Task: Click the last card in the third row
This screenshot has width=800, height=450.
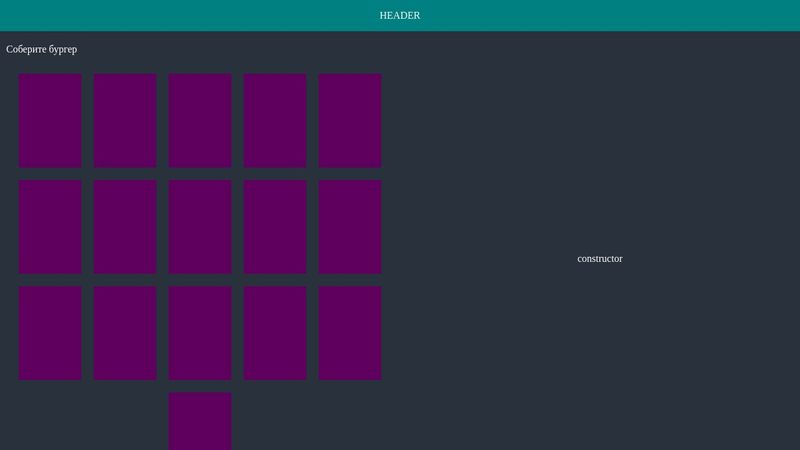Action: pyautogui.click(x=350, y=333)
